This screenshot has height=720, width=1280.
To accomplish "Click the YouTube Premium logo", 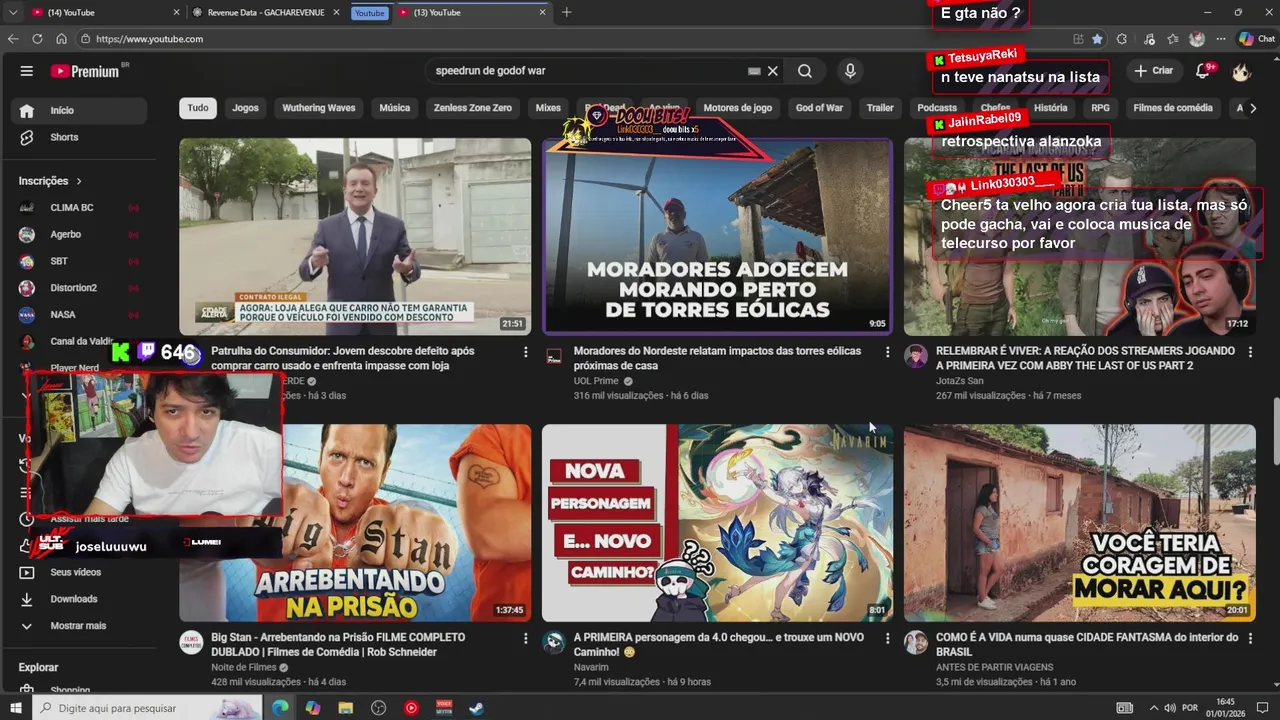I will pyautogui.click(x=85, y=71).
